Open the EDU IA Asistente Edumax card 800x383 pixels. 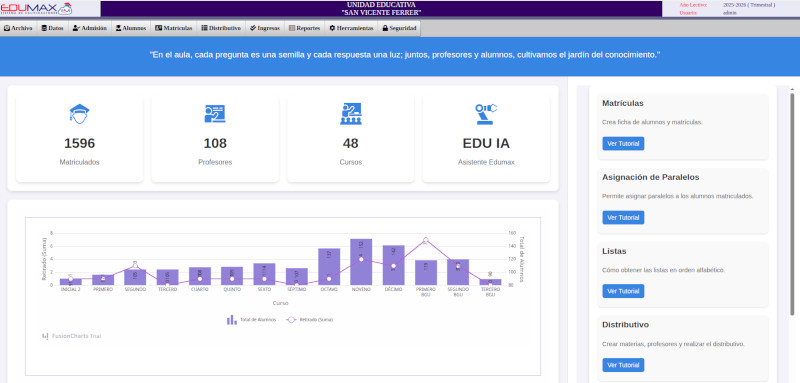pos(486,138)
